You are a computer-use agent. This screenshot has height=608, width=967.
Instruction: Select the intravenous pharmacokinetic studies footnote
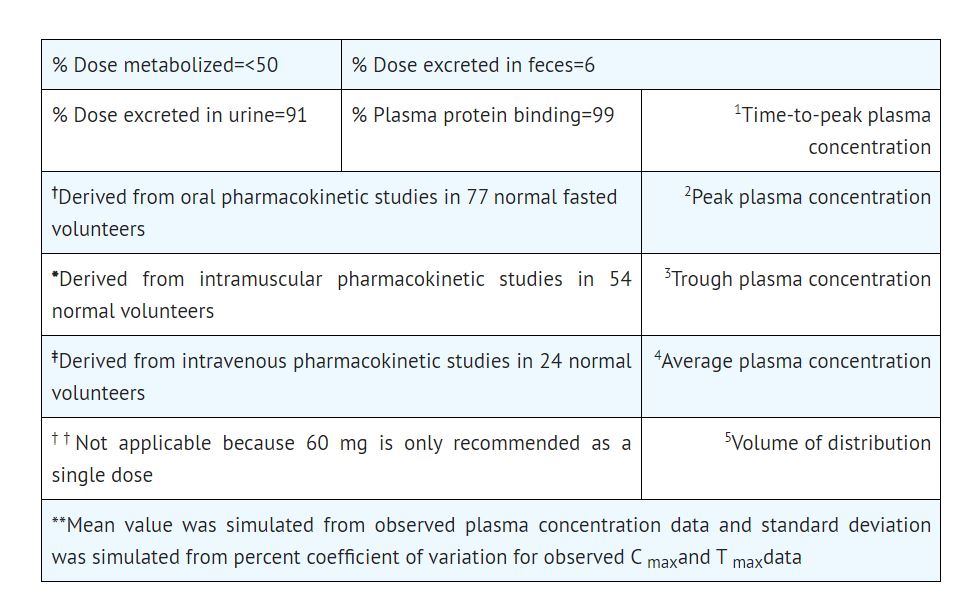pyautogui.click(x=341, y=377)
